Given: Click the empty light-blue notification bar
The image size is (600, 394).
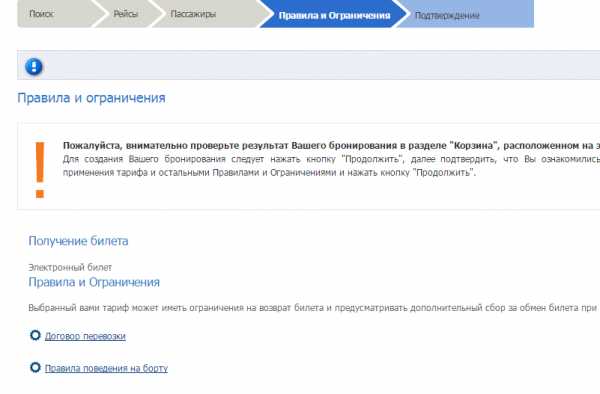Looking at the screenshot, I should [308, 65].
